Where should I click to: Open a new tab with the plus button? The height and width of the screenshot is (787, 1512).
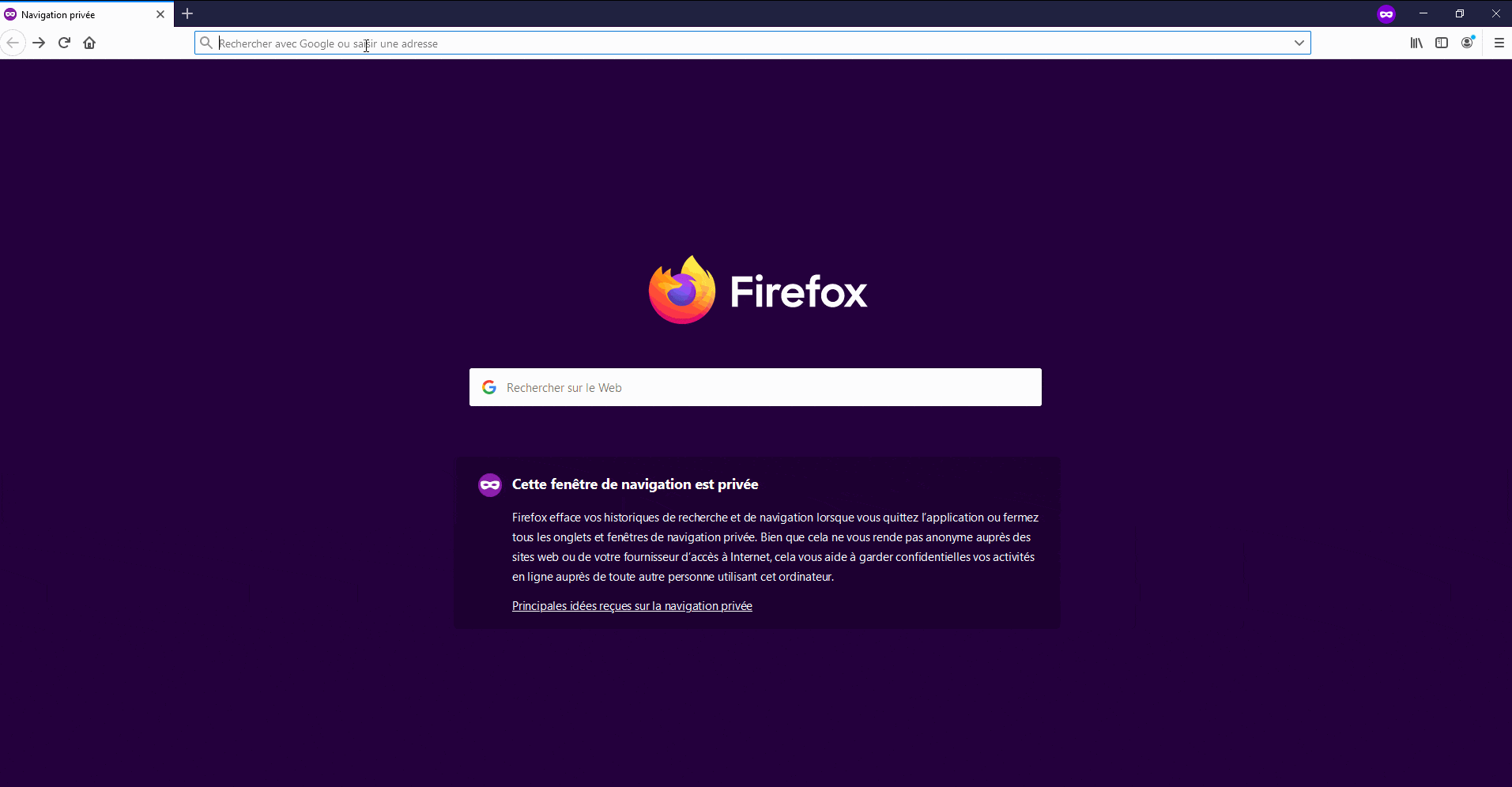coord(187,13)
